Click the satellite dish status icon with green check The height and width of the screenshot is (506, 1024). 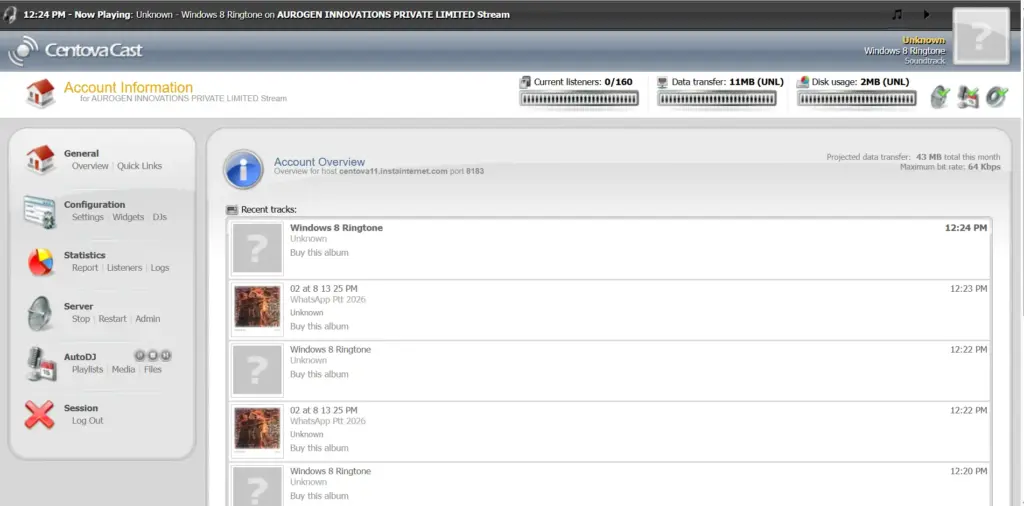pos(940,97)
